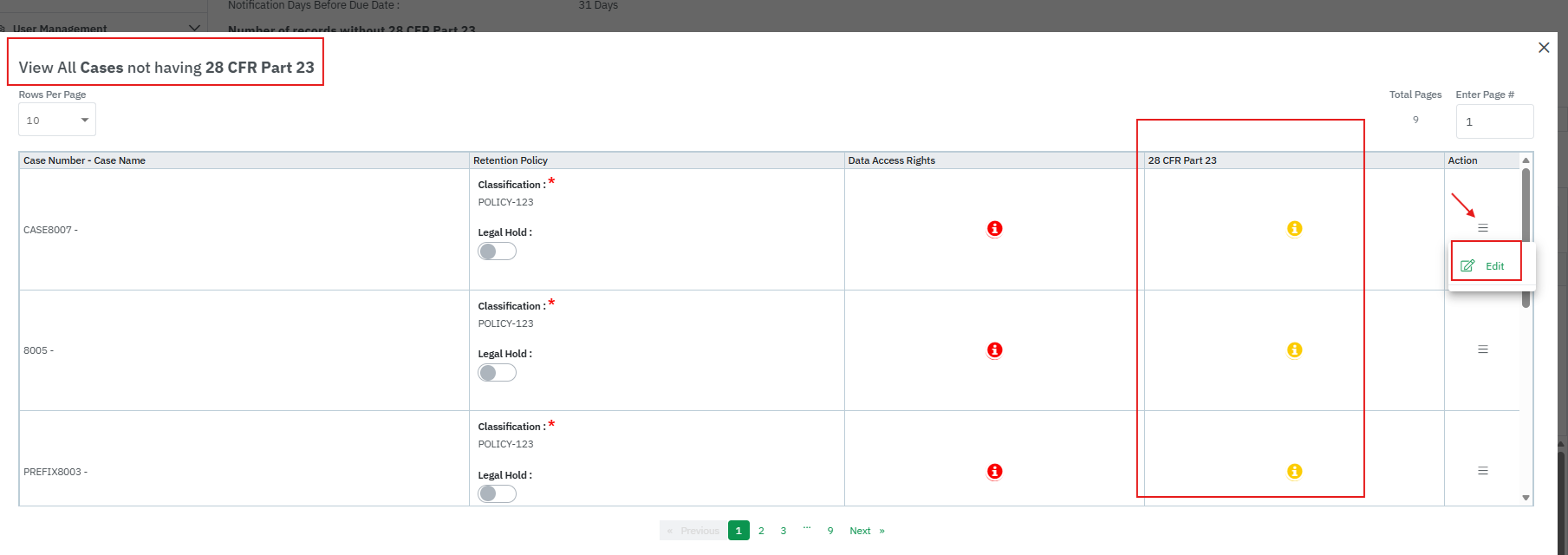Open hamburger action menu for CASE8007

point(1482,228)
